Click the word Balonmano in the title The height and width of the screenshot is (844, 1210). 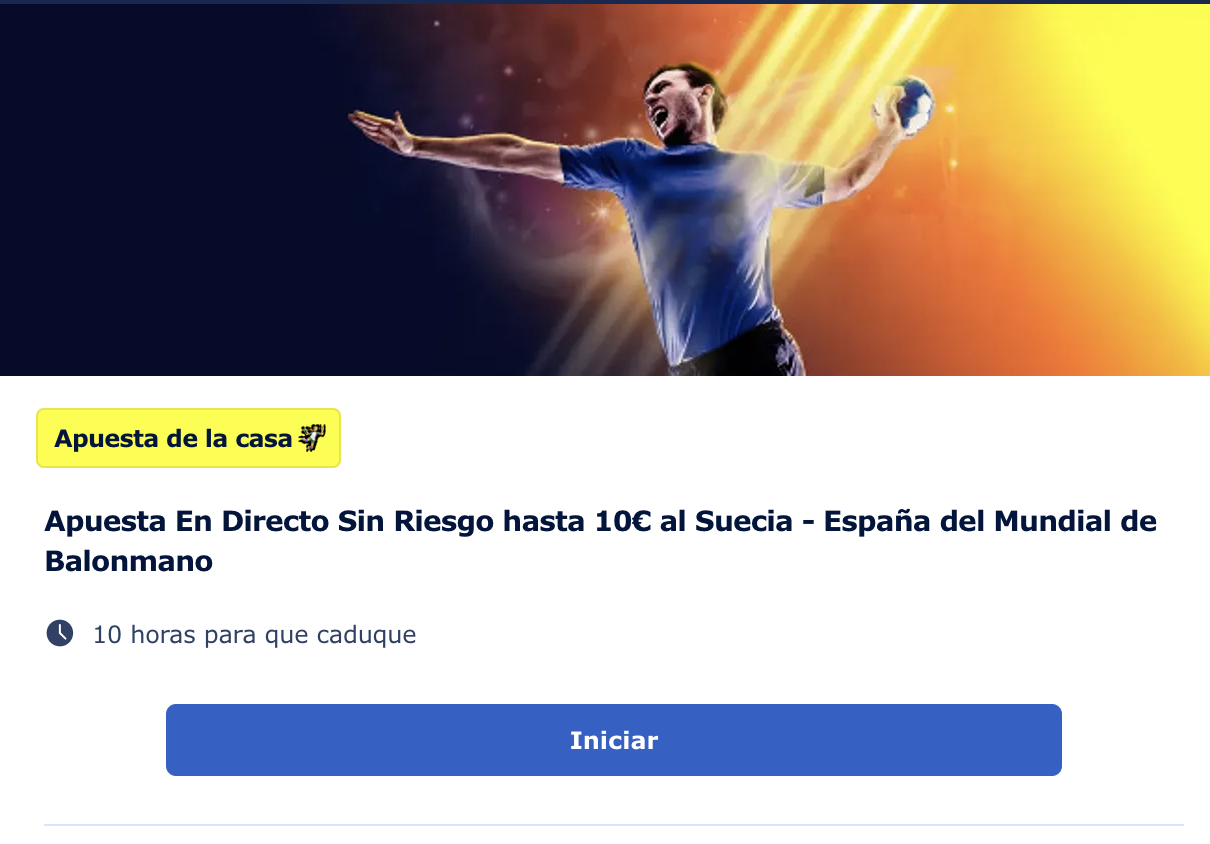[x=129, y=561]
